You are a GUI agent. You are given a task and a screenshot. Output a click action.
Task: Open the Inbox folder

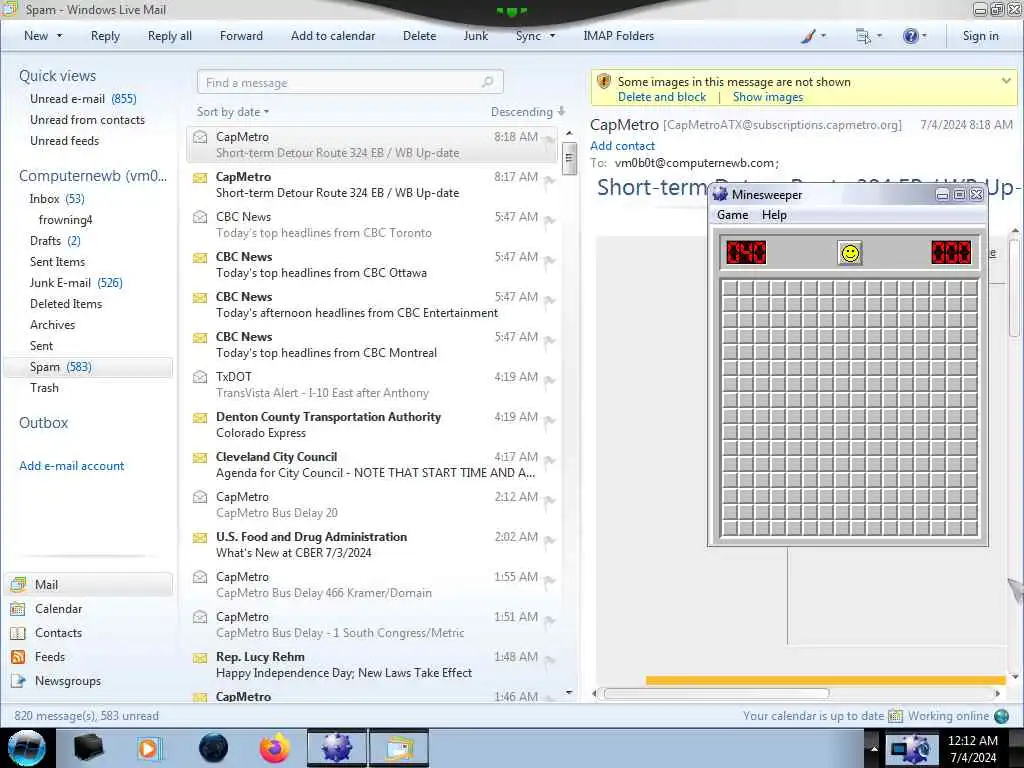tap(57, 199)
